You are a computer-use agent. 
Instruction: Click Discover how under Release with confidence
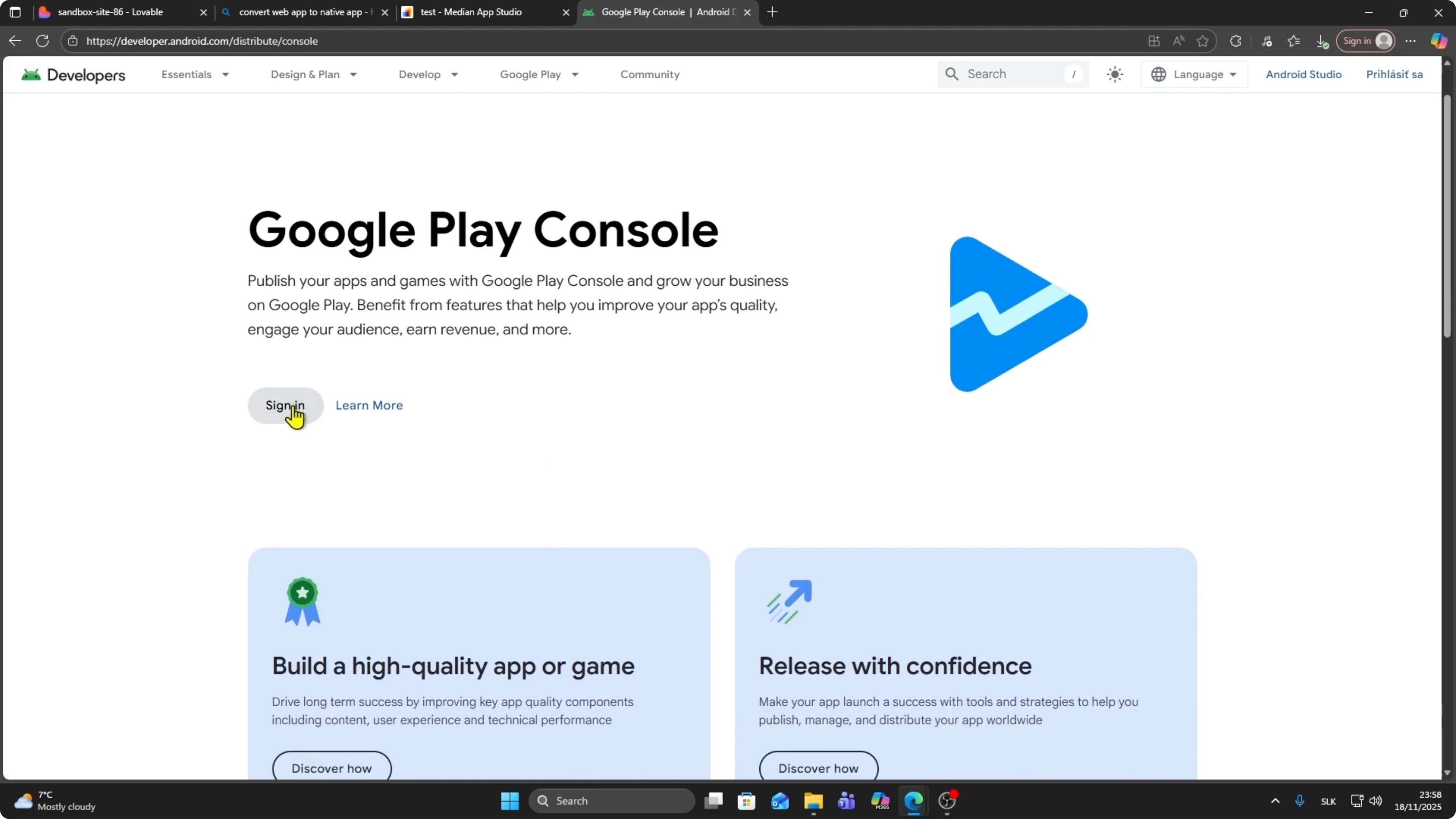[819, 768]
